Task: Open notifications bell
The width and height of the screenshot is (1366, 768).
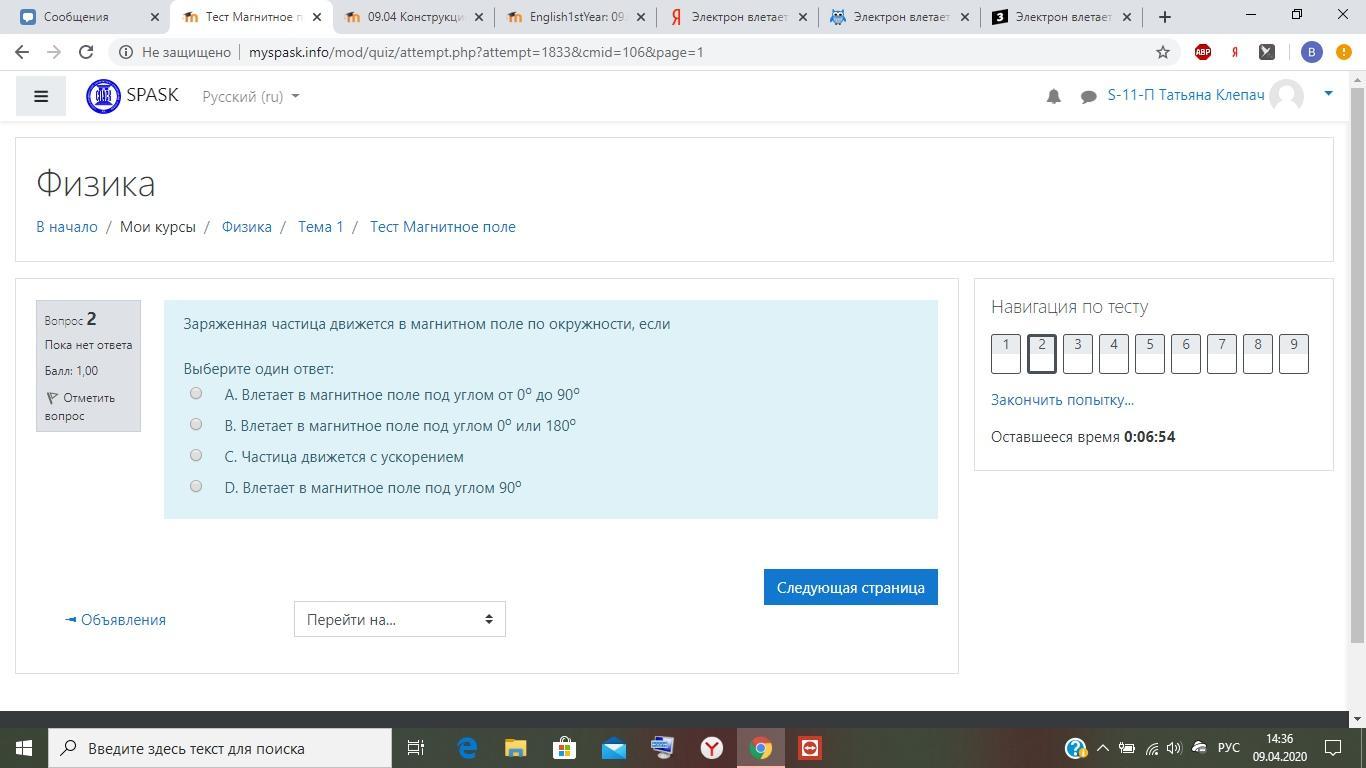Action: (x=1053, y=96)
